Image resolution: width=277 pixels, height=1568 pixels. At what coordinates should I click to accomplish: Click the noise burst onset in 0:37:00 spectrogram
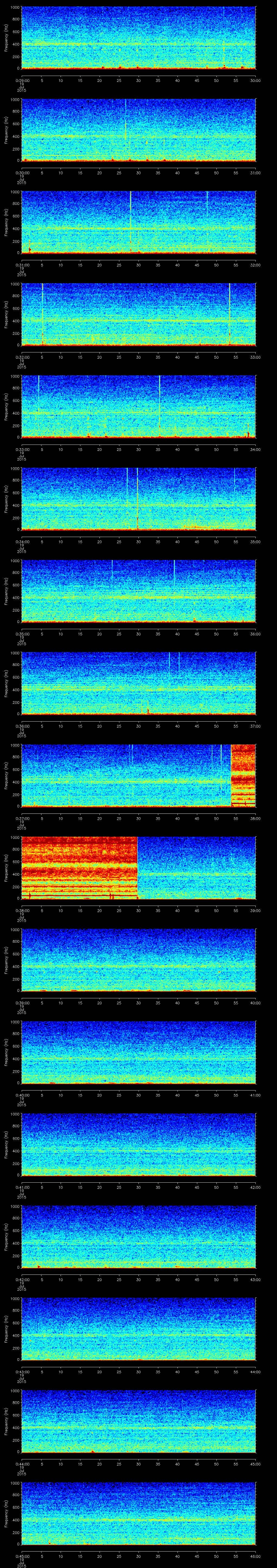[x=232, y=775]
